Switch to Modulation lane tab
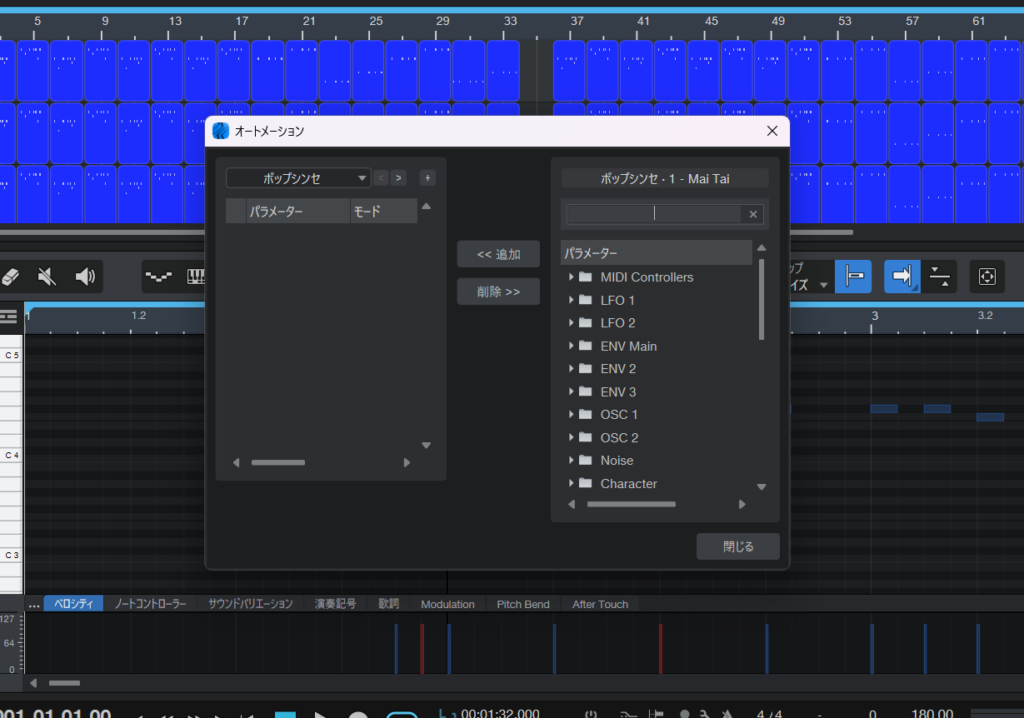This screenshot has height=718, width=1024. [x=447, y=604]
